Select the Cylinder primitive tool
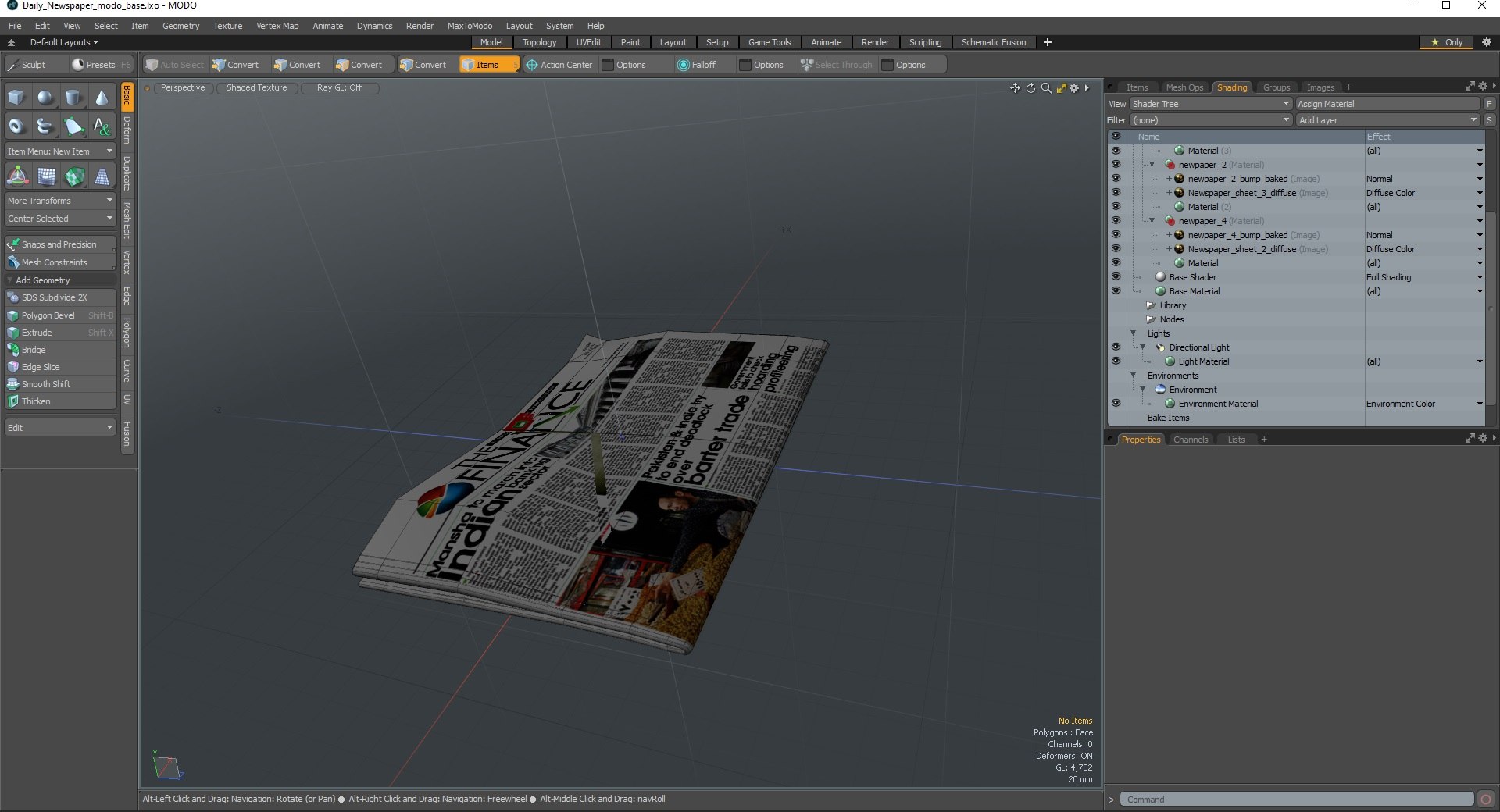The width and height of the screenshot is (1500, 812). 73,98
